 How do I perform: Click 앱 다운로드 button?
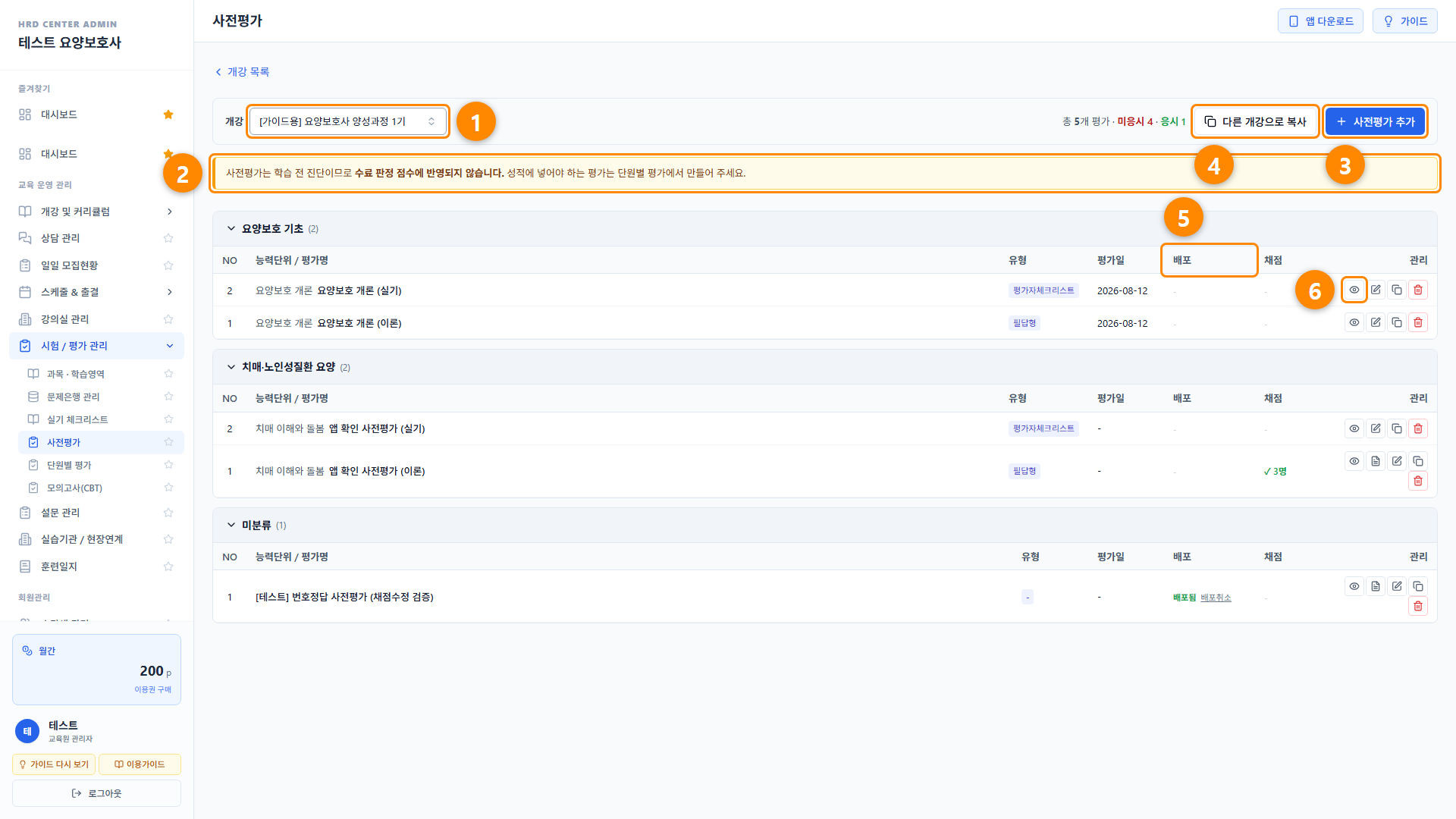tap(1320, 21)
